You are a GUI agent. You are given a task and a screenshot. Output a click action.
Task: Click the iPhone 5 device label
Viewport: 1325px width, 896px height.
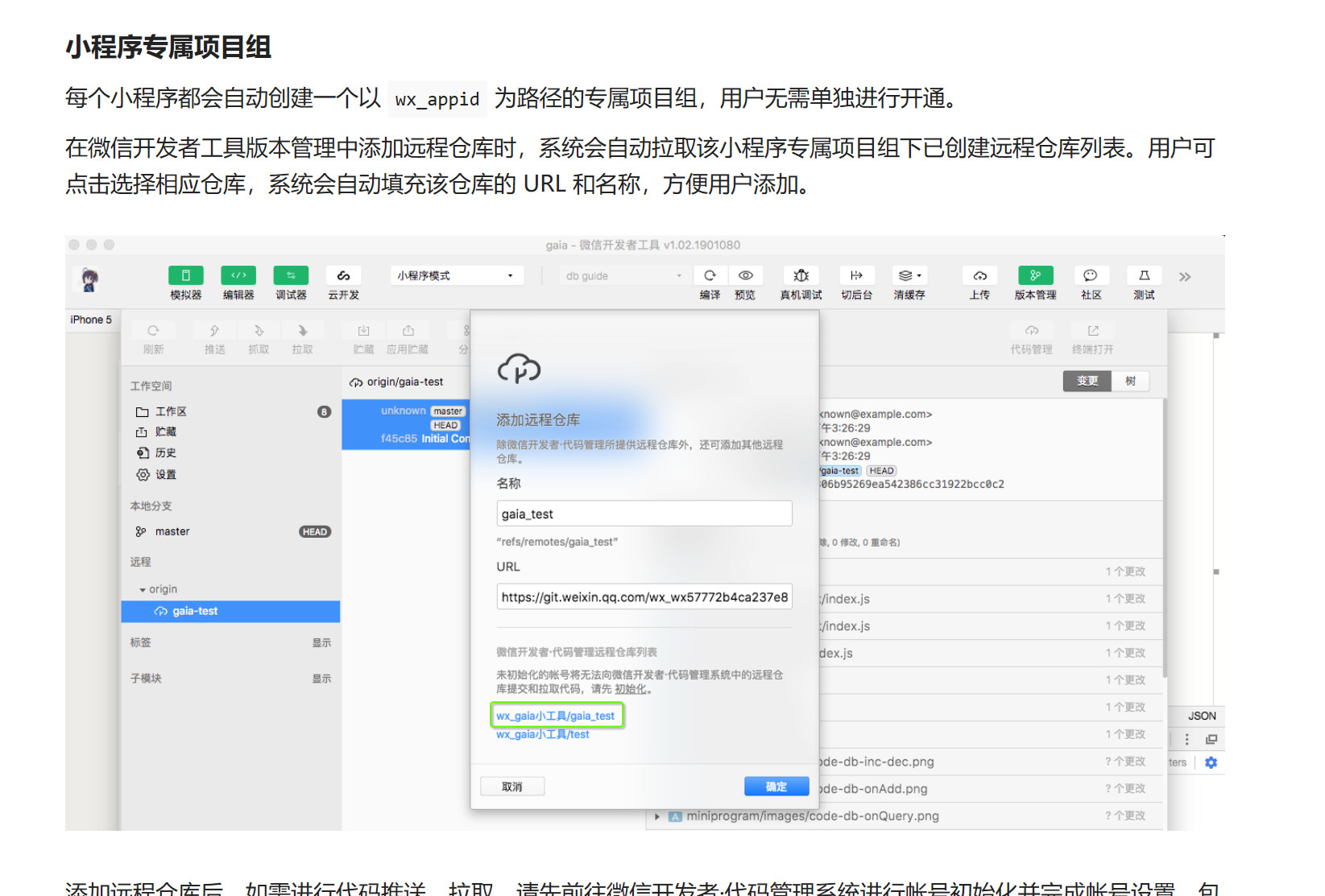pos(91,320)
